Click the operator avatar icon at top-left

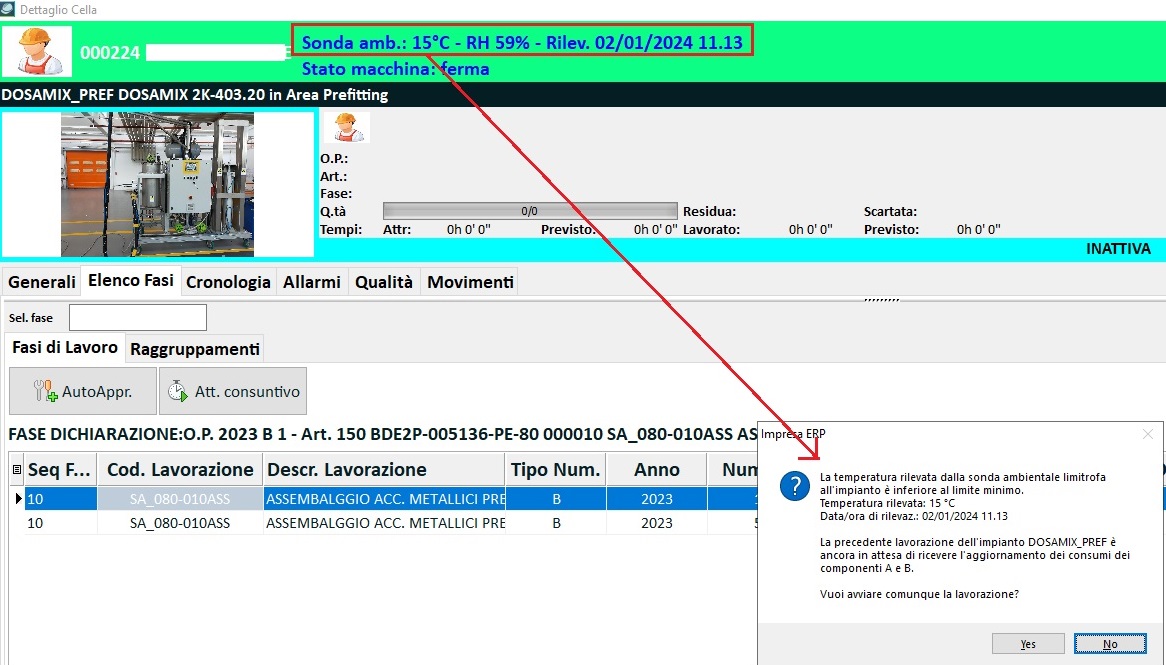[37, 51]
